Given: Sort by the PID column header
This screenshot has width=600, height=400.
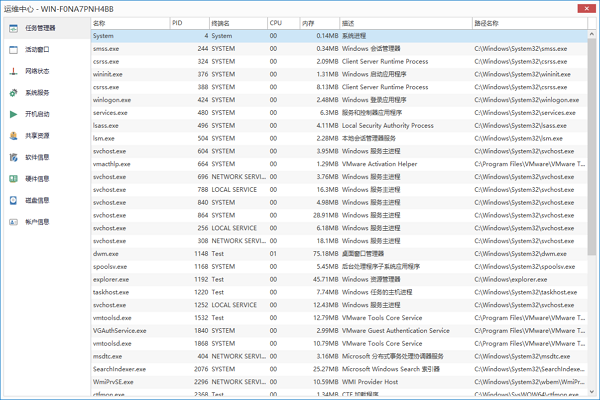Looking at the screenshot, I should 190,23.
